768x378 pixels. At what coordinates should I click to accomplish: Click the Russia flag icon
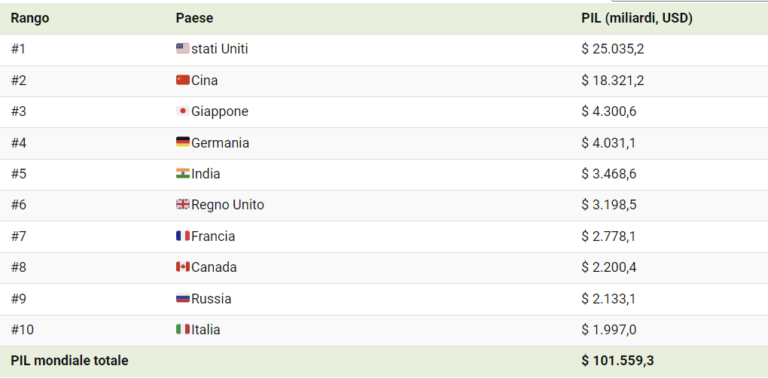coord(183,298)
